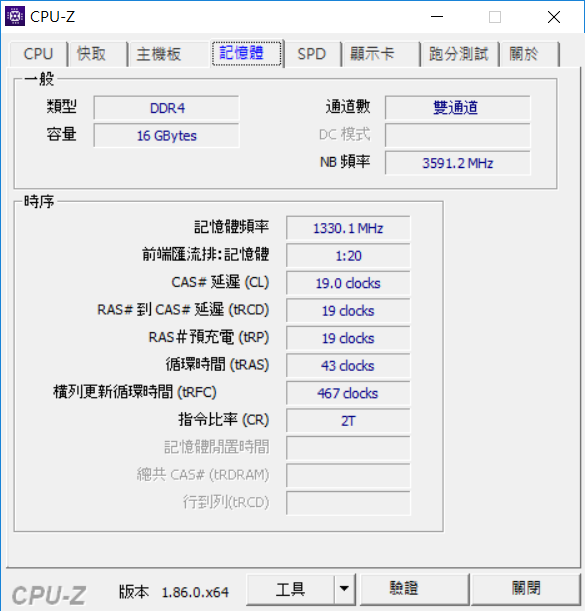Click the 記憶體 tab

coord(247,53)
